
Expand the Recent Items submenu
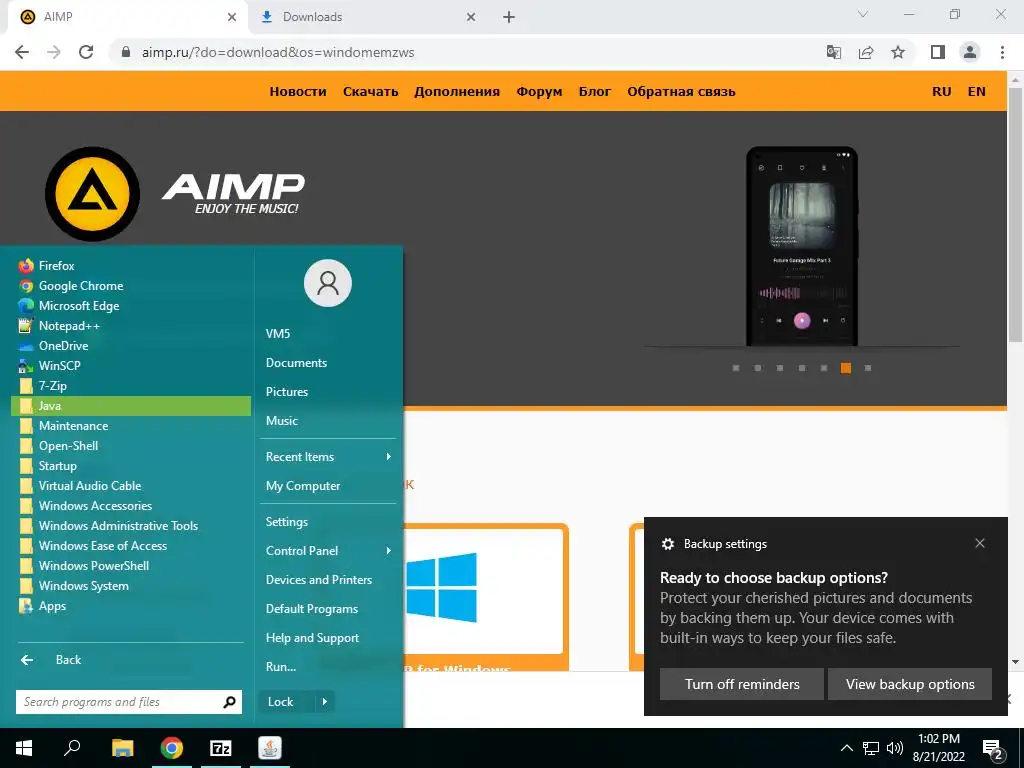click(328, 456)
